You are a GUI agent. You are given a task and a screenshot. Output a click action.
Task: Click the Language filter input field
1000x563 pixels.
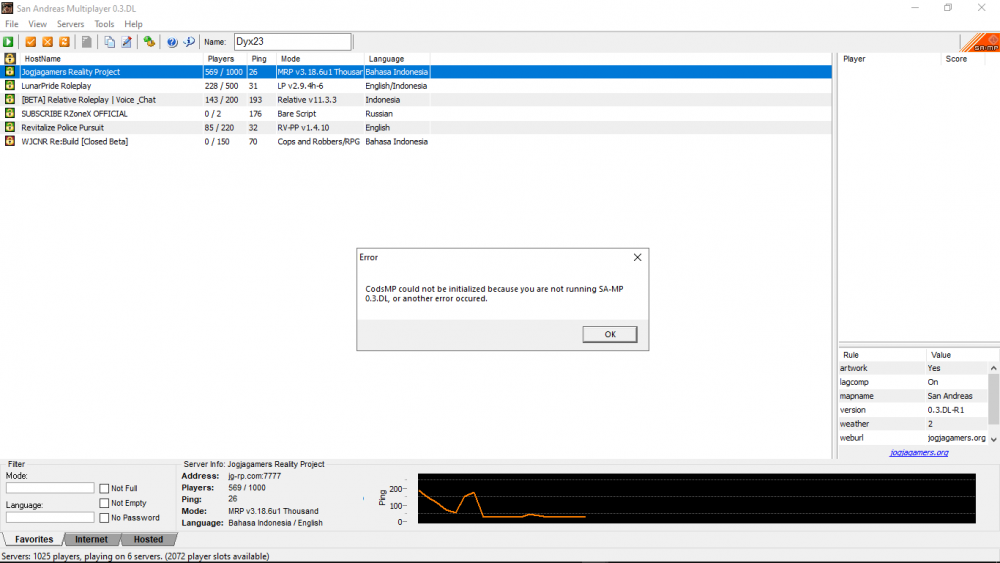(x=50, y=517)
